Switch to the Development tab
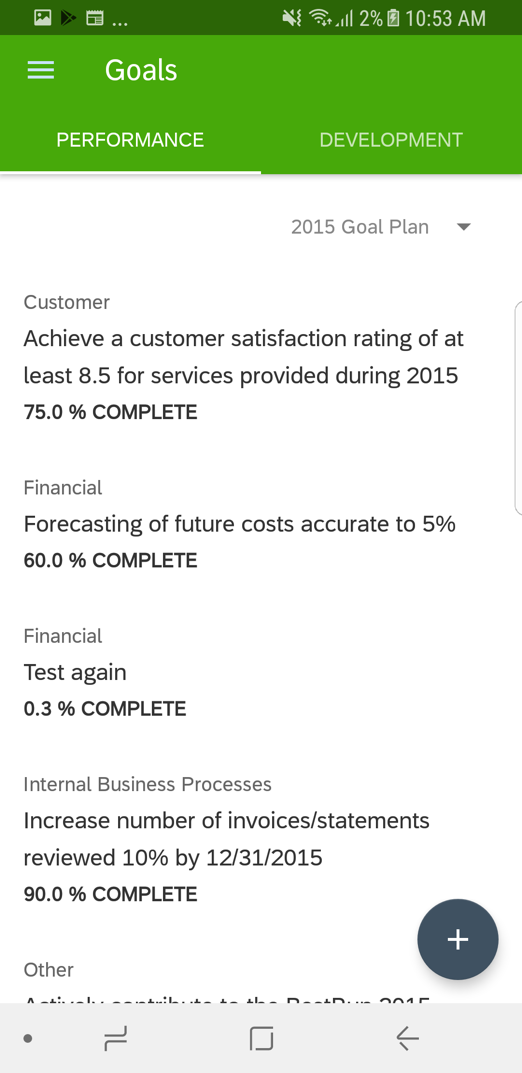The width and height of the screenshot is (522, 1073). (x=391, y=140)
